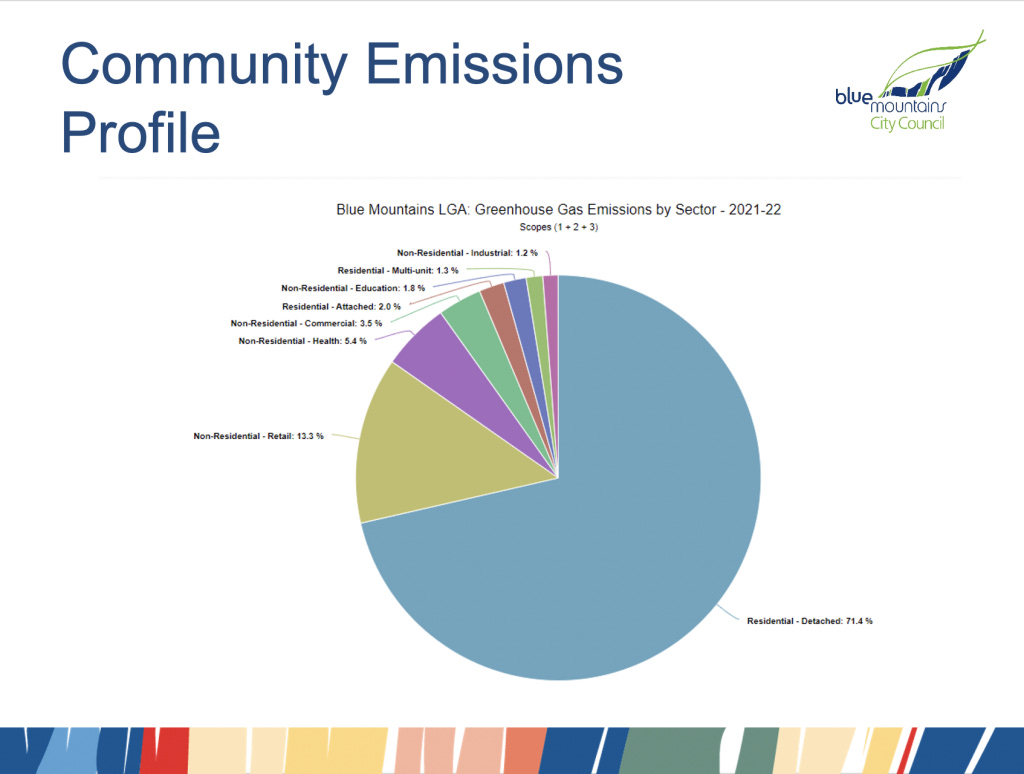The height and width of the screenshot is (774, 1024).
Task: Click the 'Non-Residential - Retail: 13.3 %' label
Action: pyautogui.click(x=259, y=436)
